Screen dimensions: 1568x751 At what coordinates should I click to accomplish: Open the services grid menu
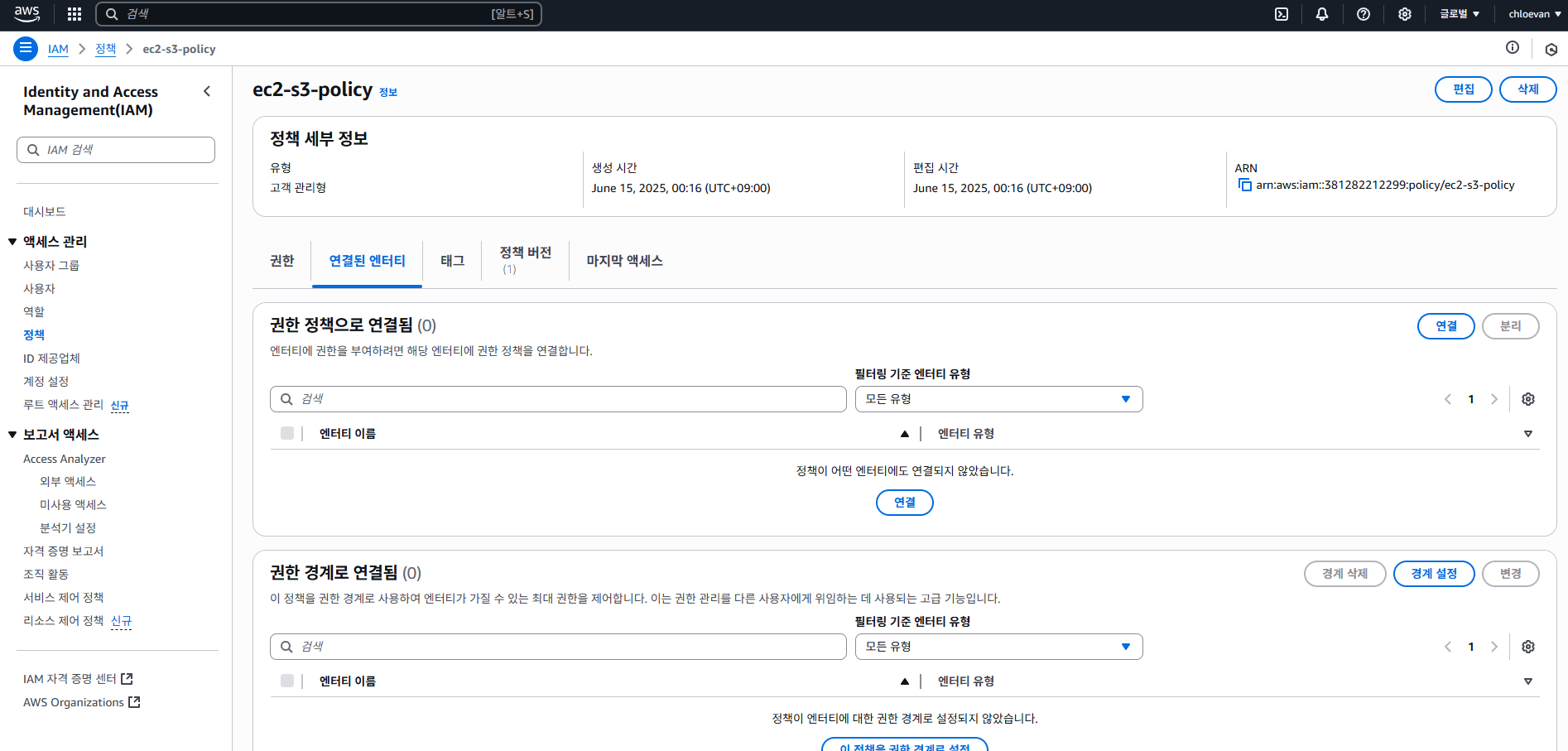(x=75, y=14)
